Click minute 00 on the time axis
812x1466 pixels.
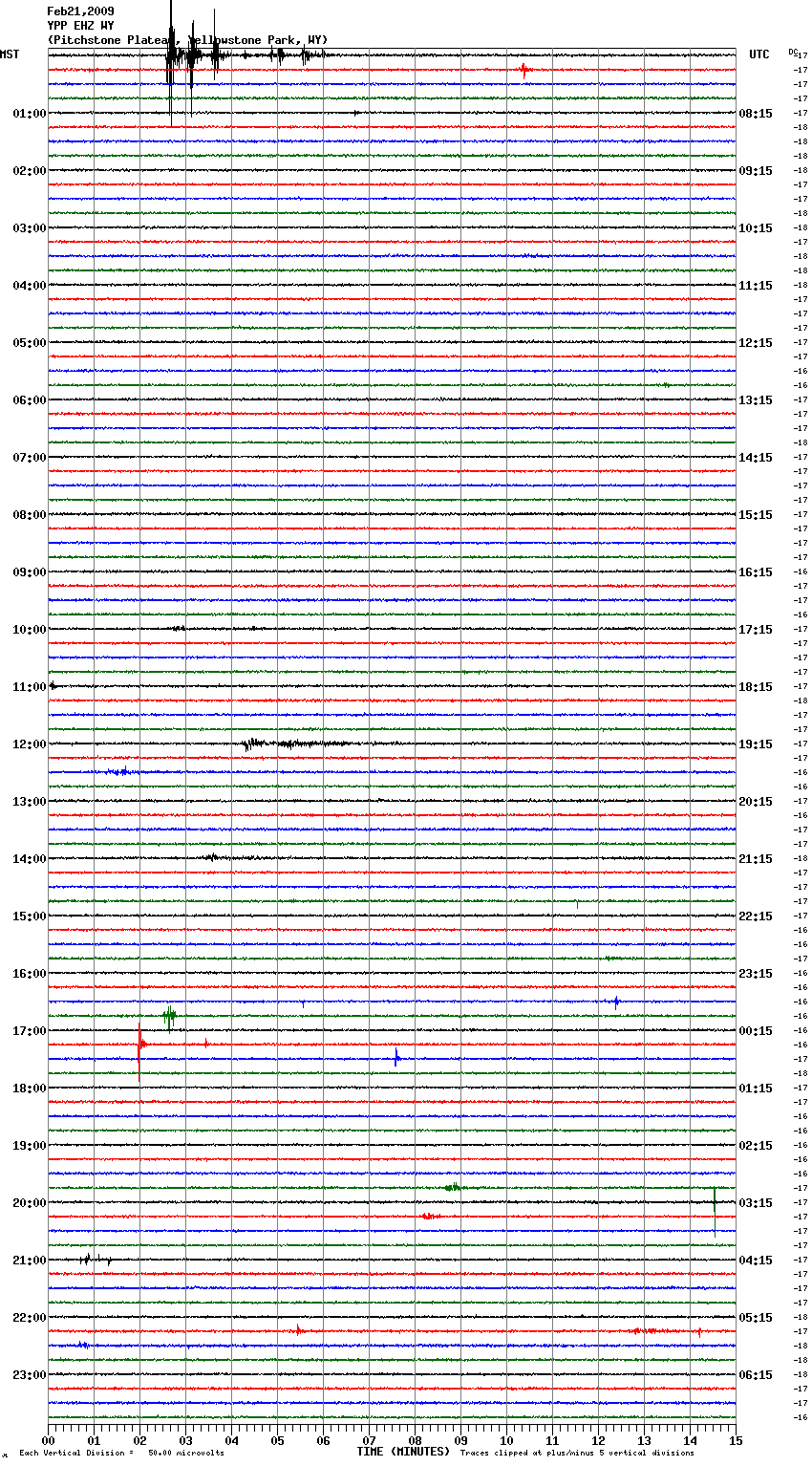[x=48, y=1440]
